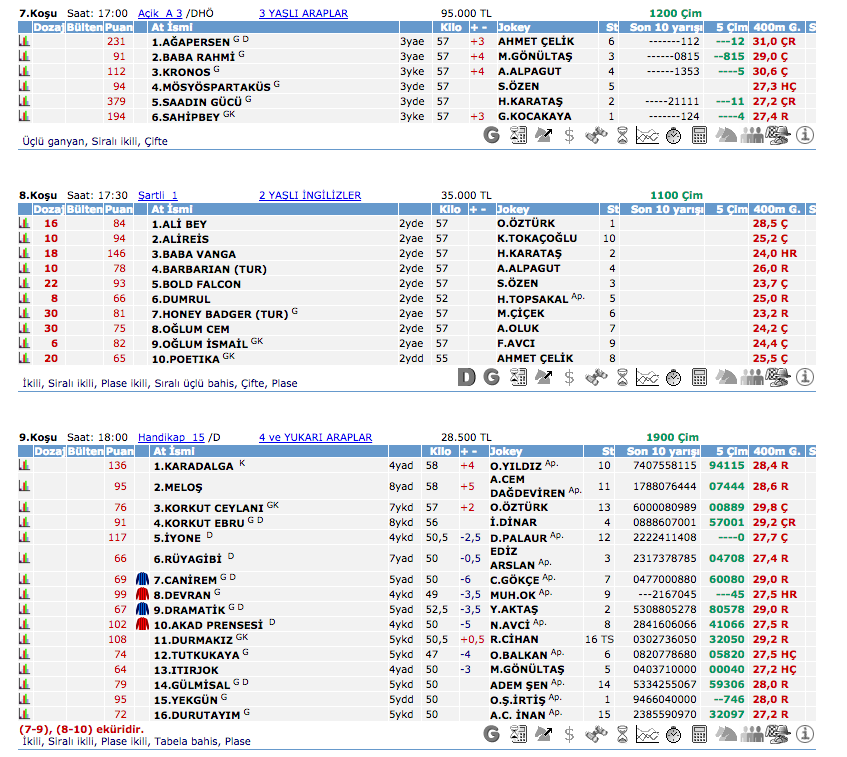The height and width of the screenshot is (757, 847).
Task: Click the "Puan" column header in race 7
Action: (x=119, y=28)
